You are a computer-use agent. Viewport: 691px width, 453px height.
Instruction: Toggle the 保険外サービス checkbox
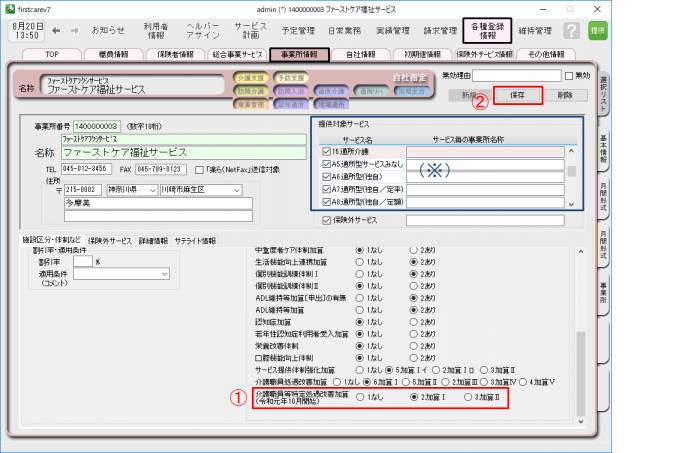pyautogui.click(x=326, y=220)
